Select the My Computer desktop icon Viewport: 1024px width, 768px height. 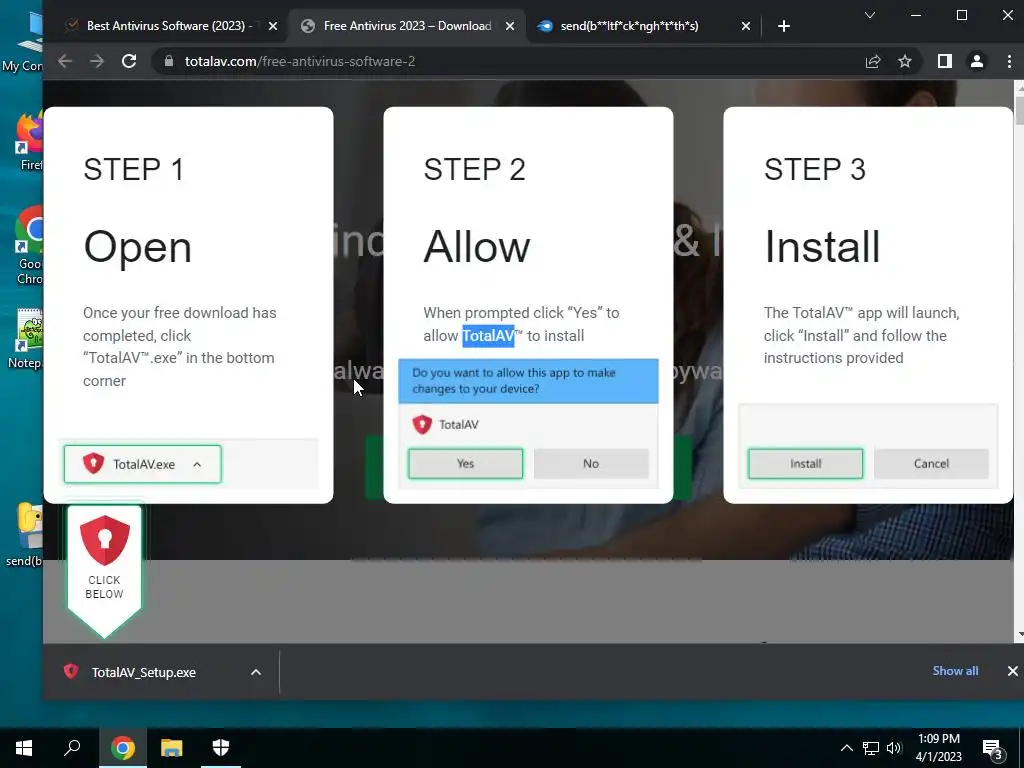[x=22, y=42]
